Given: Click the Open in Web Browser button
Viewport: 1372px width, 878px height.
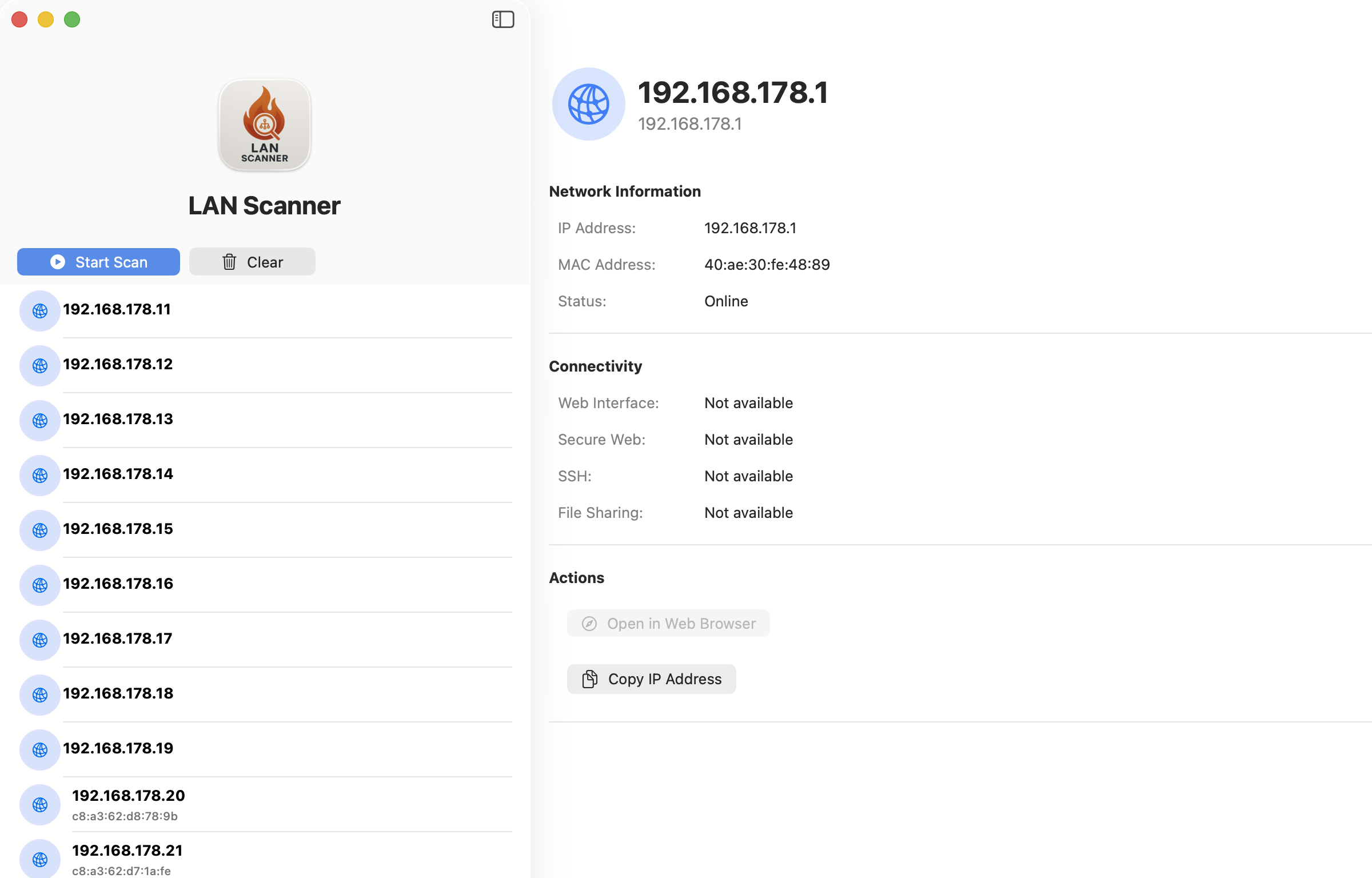Looking at the screenshot, I should (668, 623).
